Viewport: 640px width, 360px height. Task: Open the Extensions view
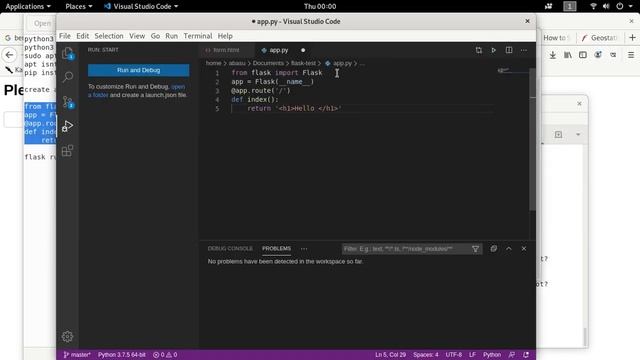[x=68, y=151]
